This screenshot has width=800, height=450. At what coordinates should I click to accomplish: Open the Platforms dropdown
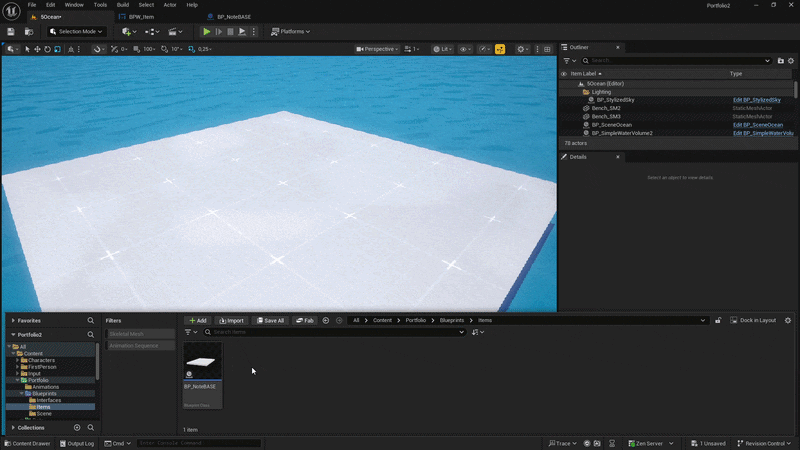[291, 31]
